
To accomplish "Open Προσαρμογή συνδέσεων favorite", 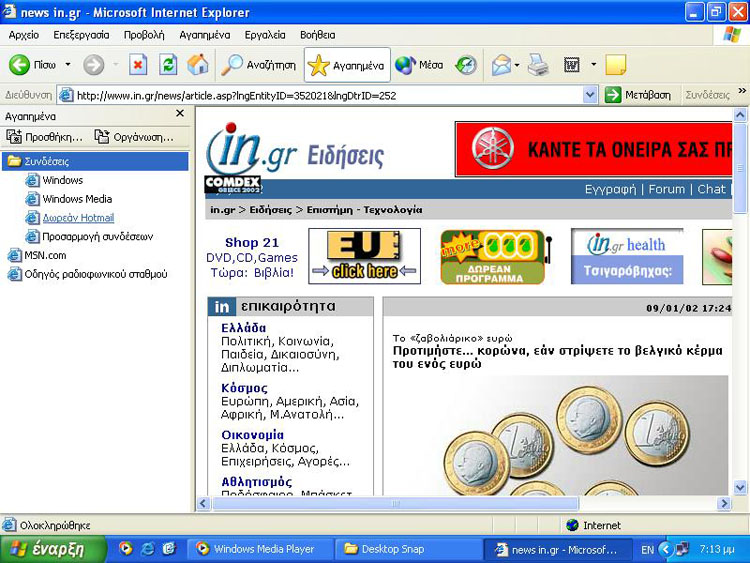I will pyautogui.click(x=89, y=237).
